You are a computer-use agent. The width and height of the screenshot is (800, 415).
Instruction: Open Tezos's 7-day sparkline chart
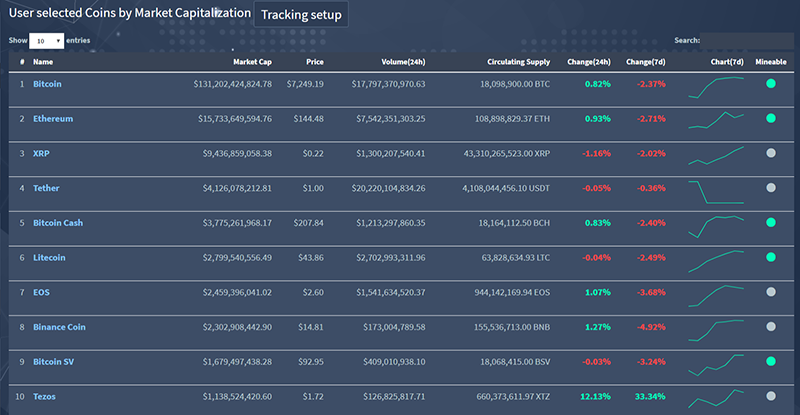point(716,399)
